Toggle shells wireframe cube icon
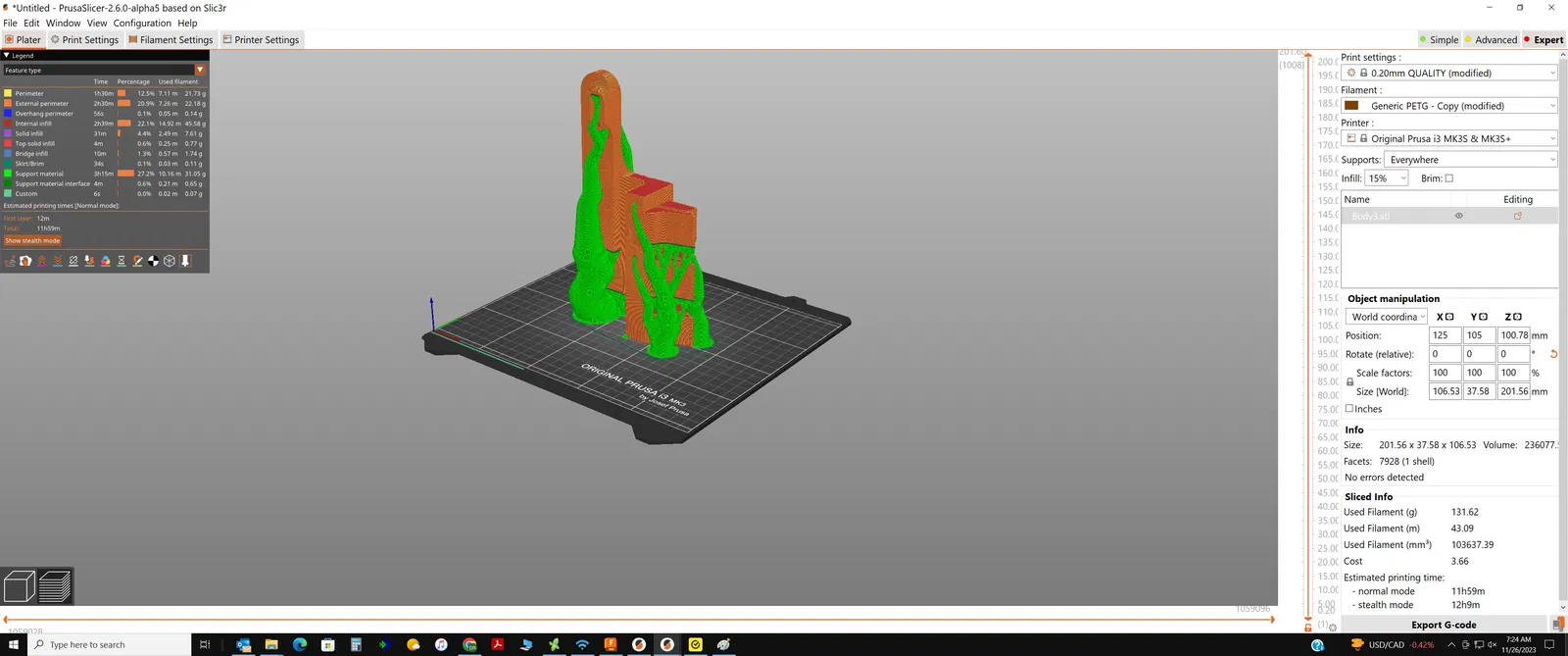The height and width of the screenshot is (656, 1568). tap(170, 261)
